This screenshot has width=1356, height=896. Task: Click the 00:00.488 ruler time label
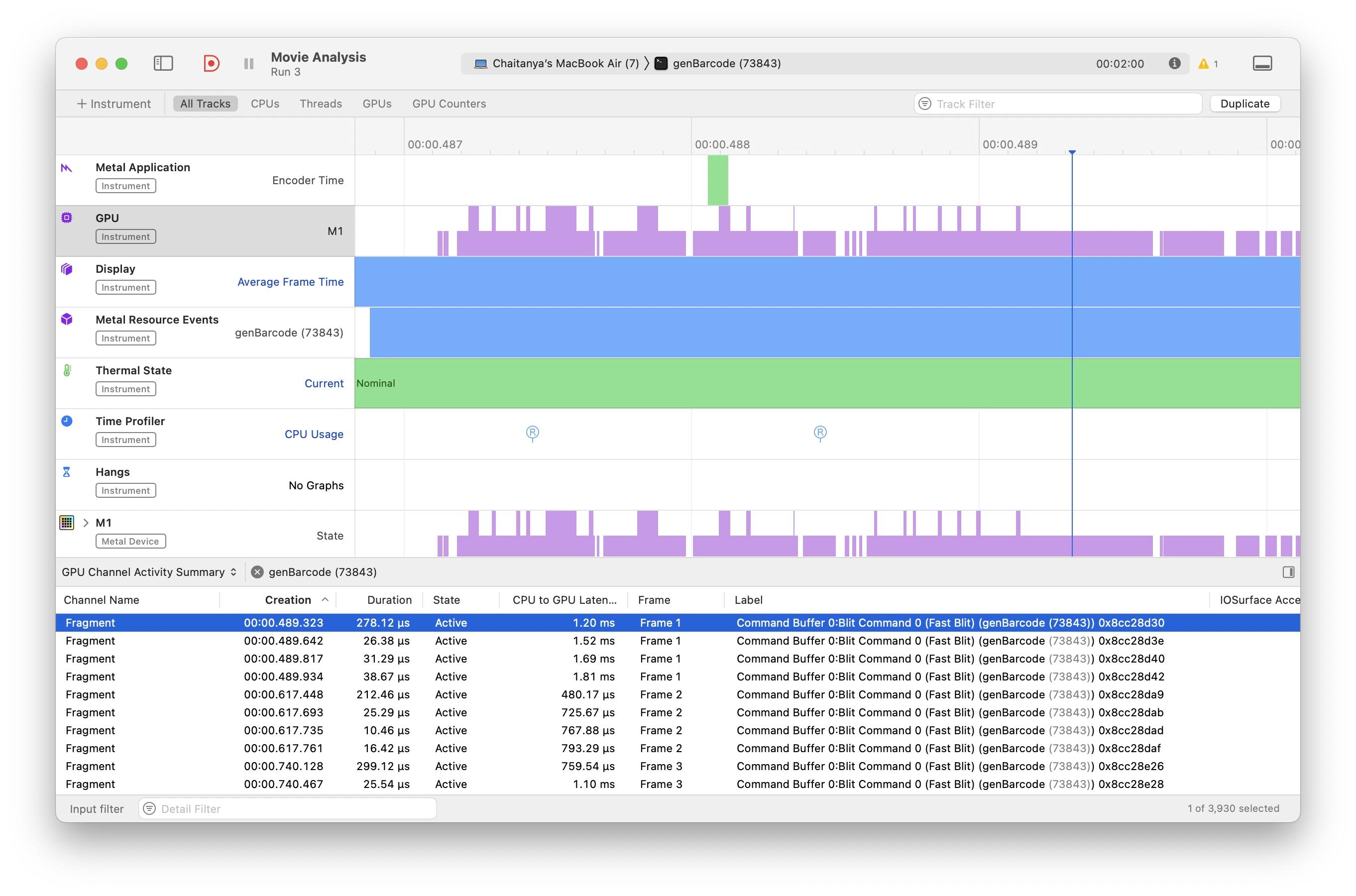pos(722,144)
